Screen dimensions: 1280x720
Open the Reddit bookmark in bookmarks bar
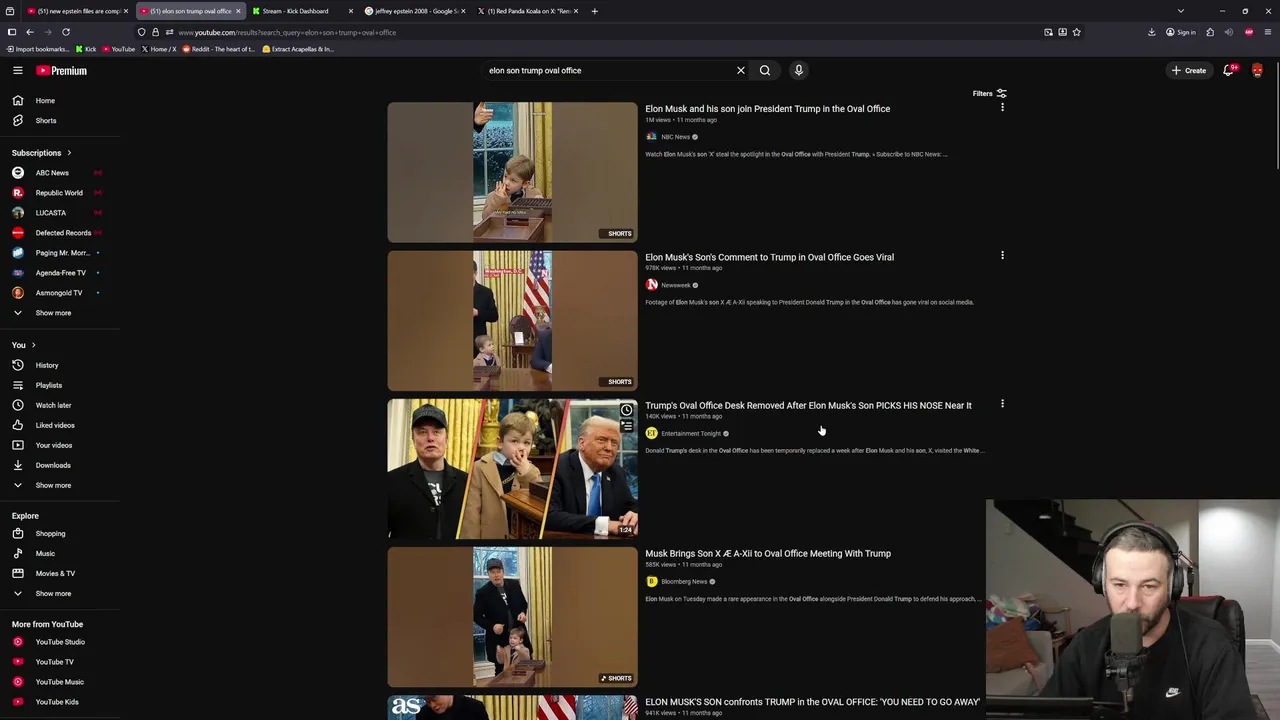point(218,49)
